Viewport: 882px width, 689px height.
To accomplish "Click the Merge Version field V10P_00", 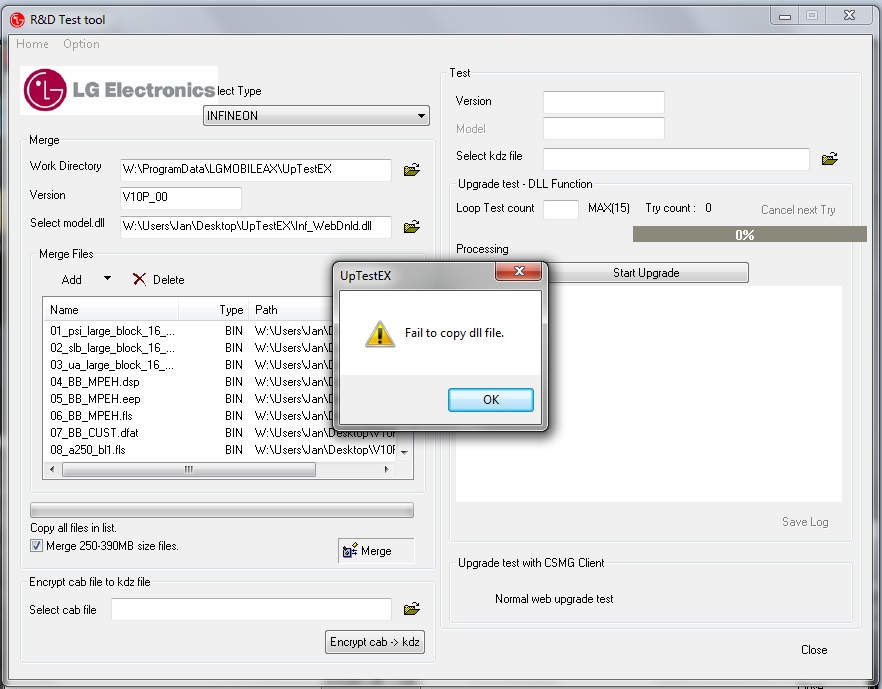I will 181,198.
